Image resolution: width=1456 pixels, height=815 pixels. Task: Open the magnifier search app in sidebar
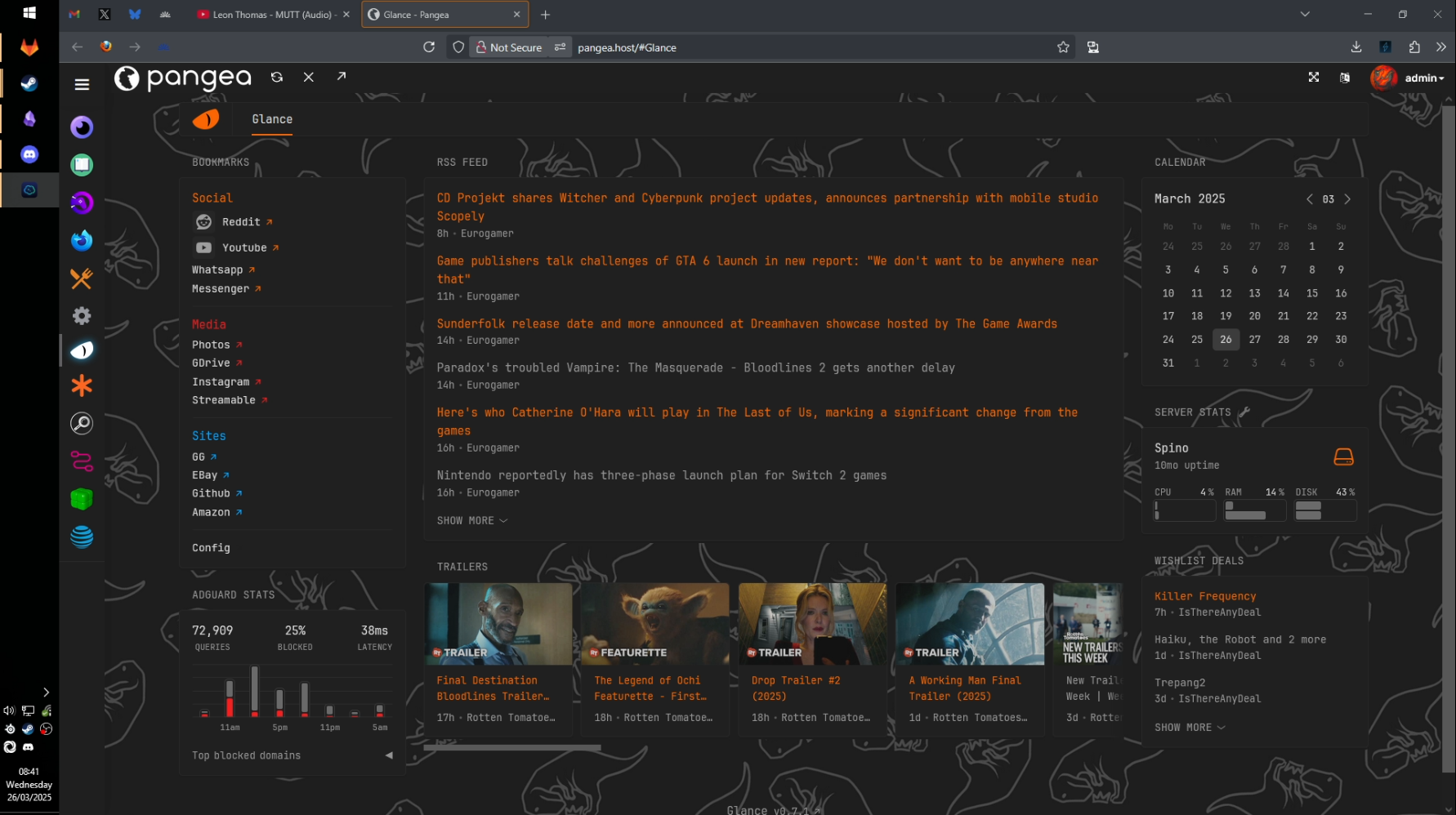click(x=82, y=423)
